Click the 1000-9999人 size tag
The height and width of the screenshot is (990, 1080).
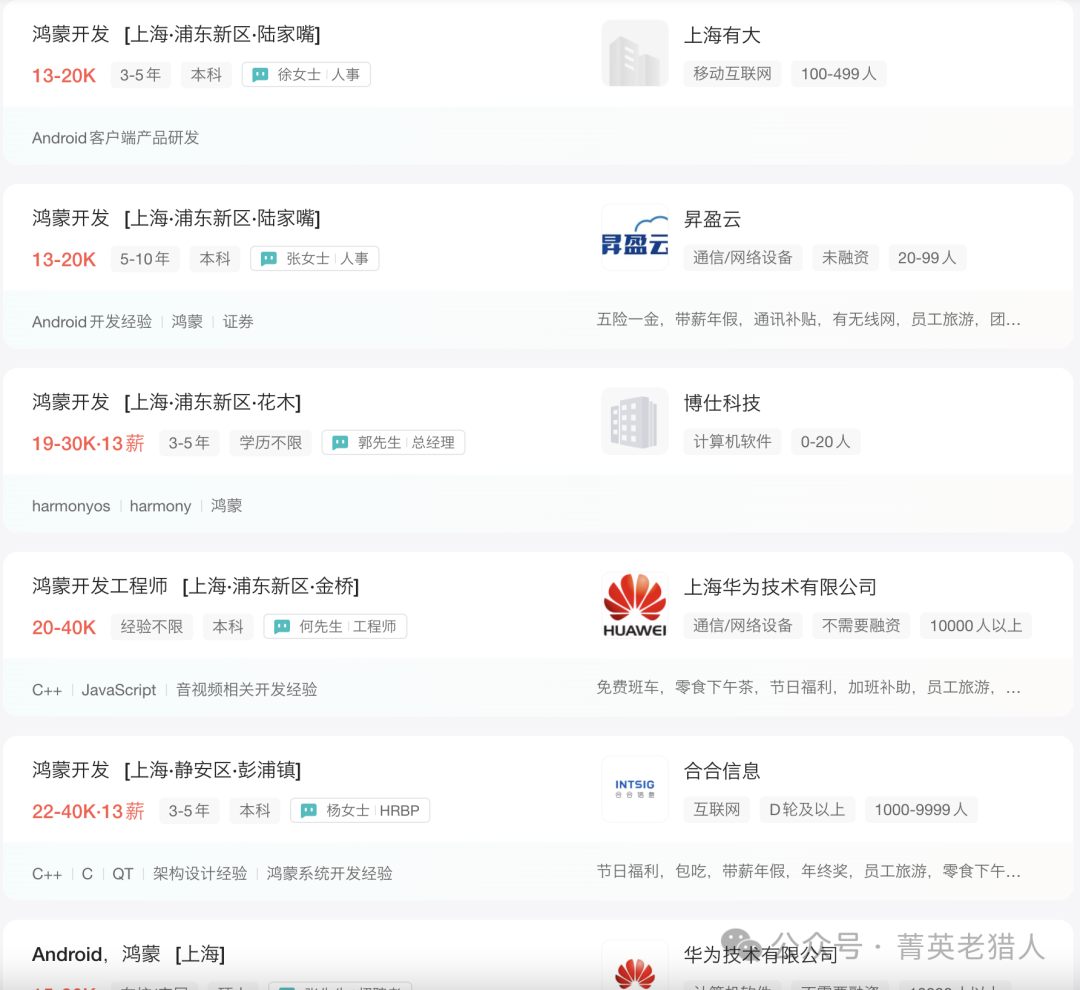pos(921,809)
